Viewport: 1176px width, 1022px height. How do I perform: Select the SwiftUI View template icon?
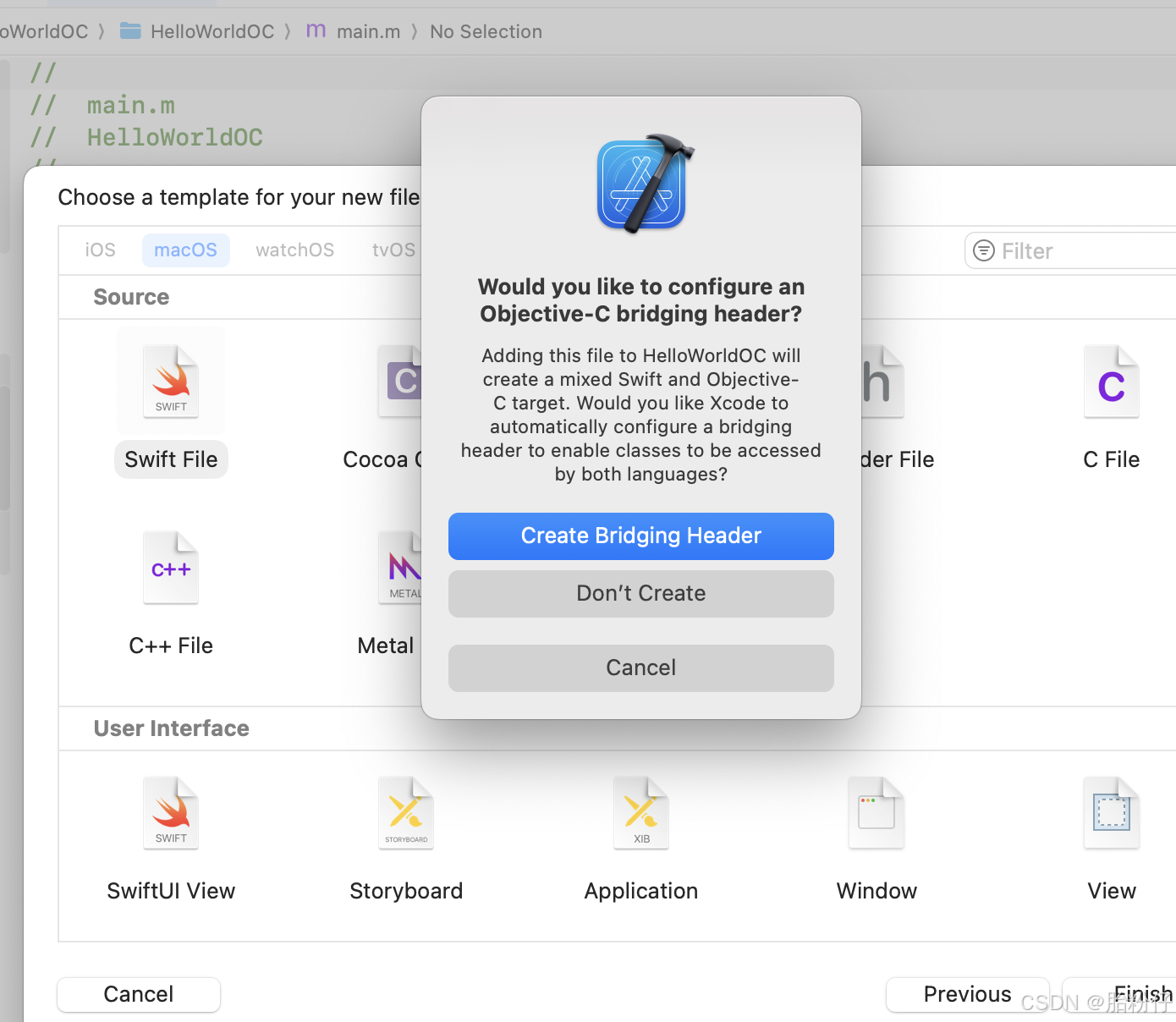point(171,813)
